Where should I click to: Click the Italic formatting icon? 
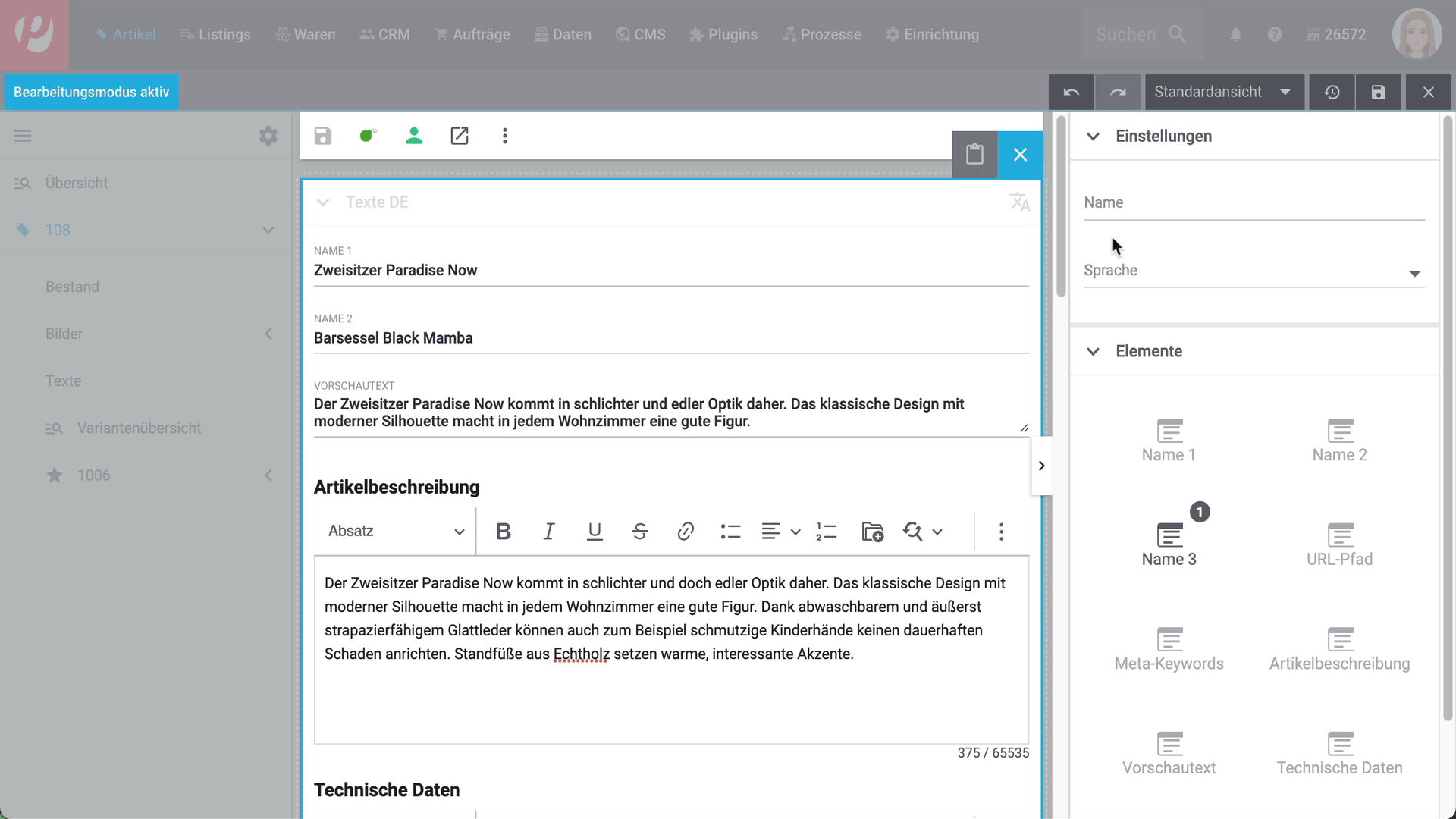point(548,532)
